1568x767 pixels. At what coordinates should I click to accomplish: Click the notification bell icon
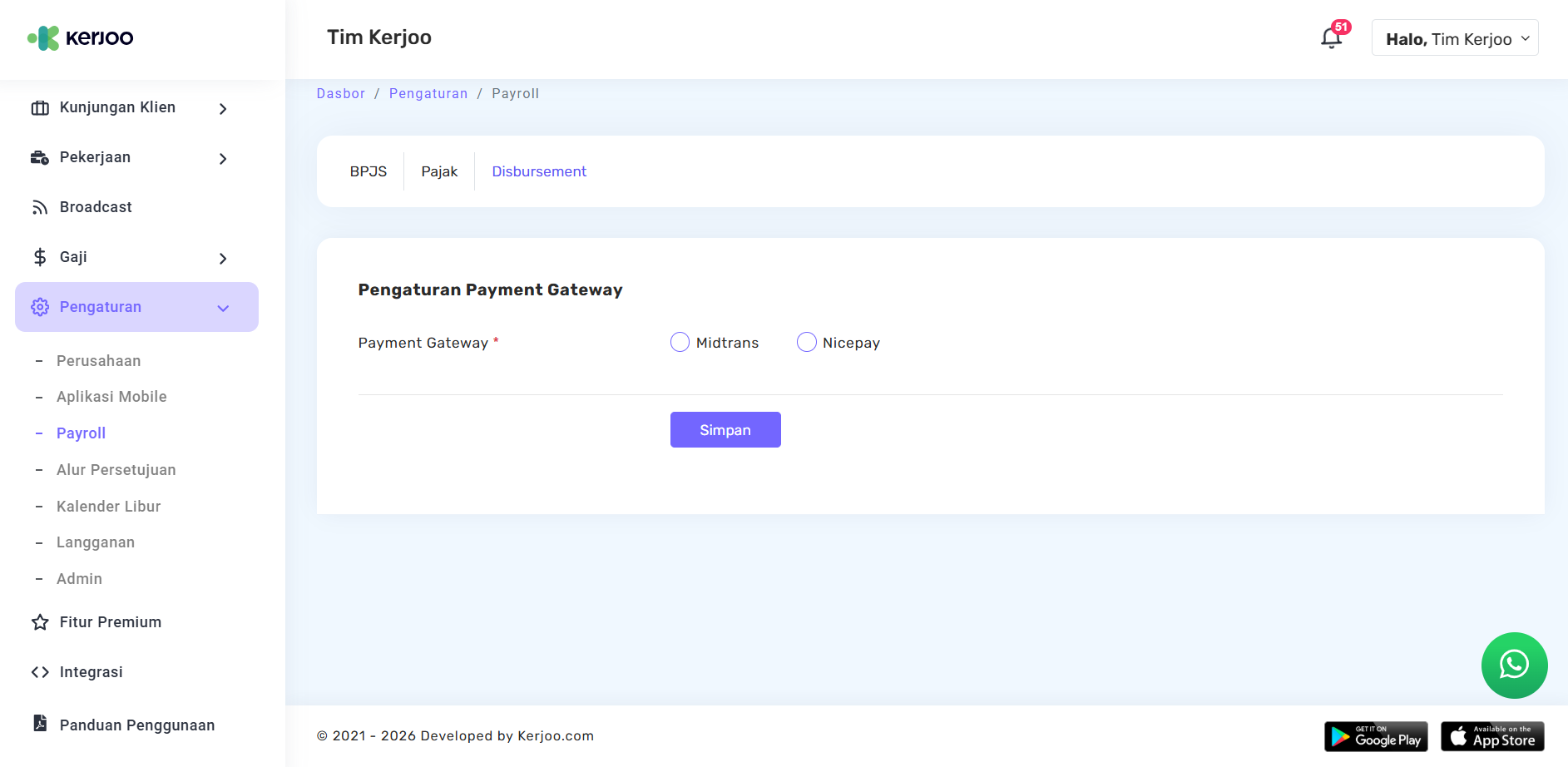[1331, 38]
